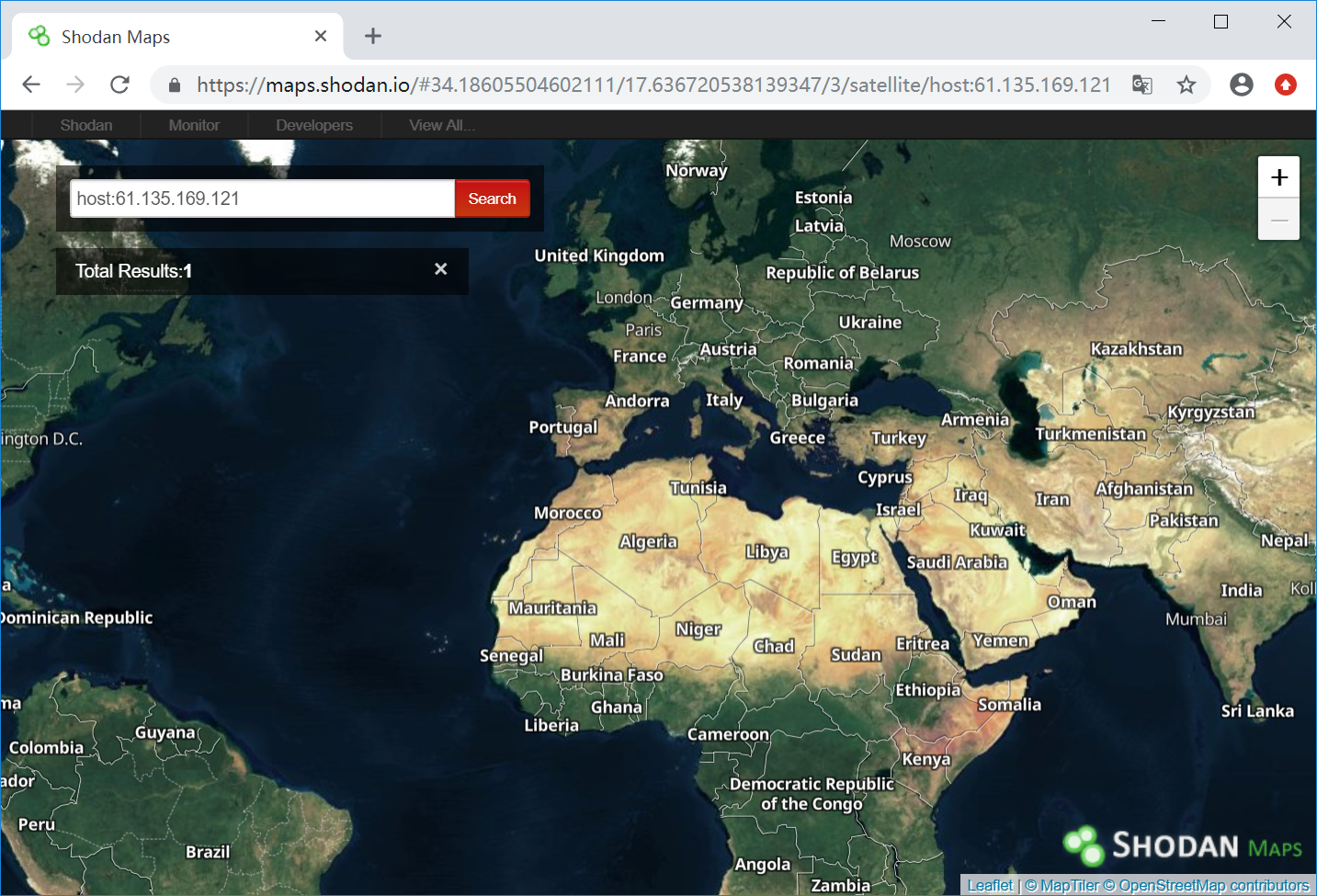Click the Brazil map label
The image size is (1317, 896).
point(208,852)
